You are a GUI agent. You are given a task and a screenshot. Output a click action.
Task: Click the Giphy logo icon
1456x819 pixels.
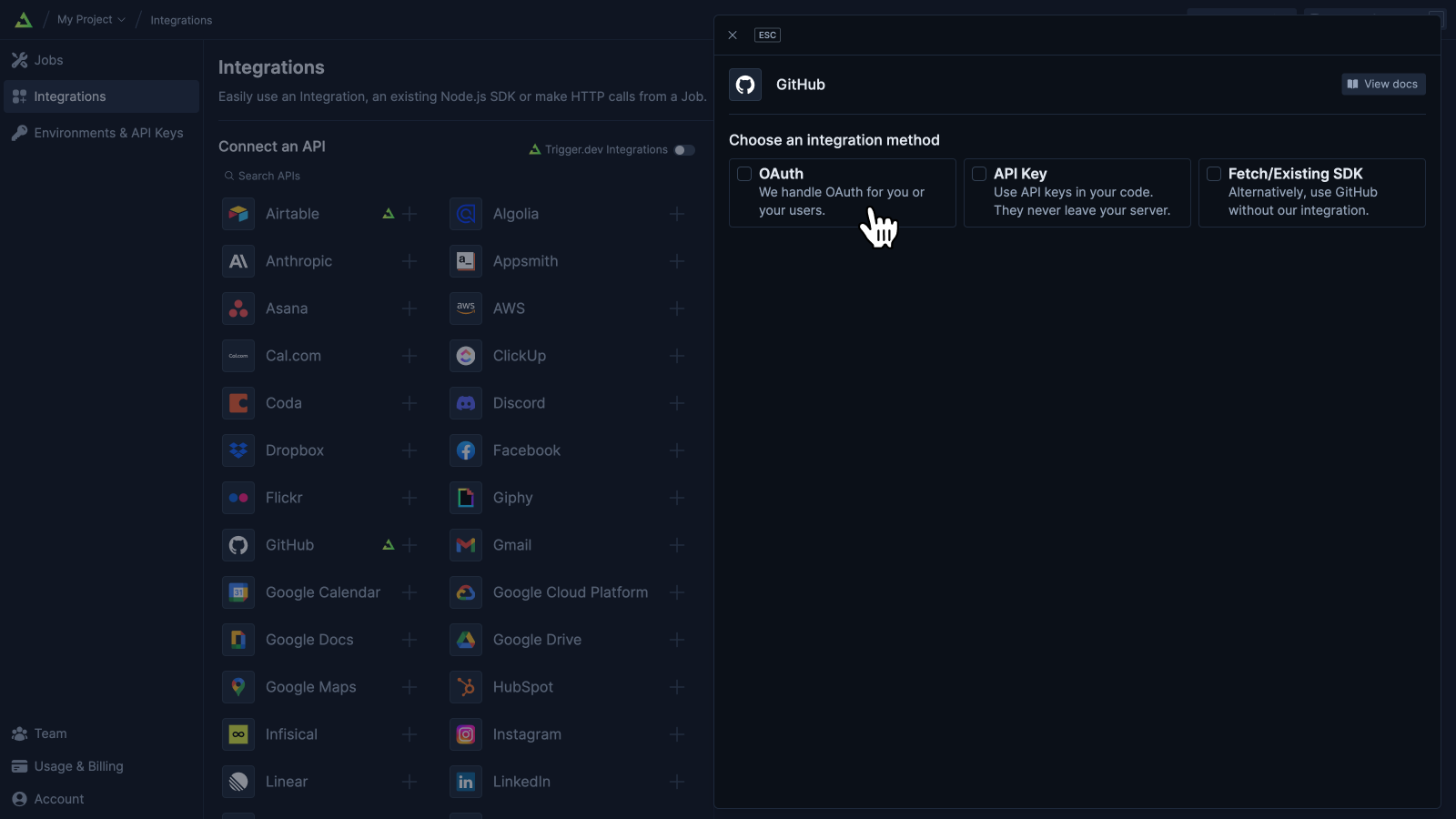[466, 498]
